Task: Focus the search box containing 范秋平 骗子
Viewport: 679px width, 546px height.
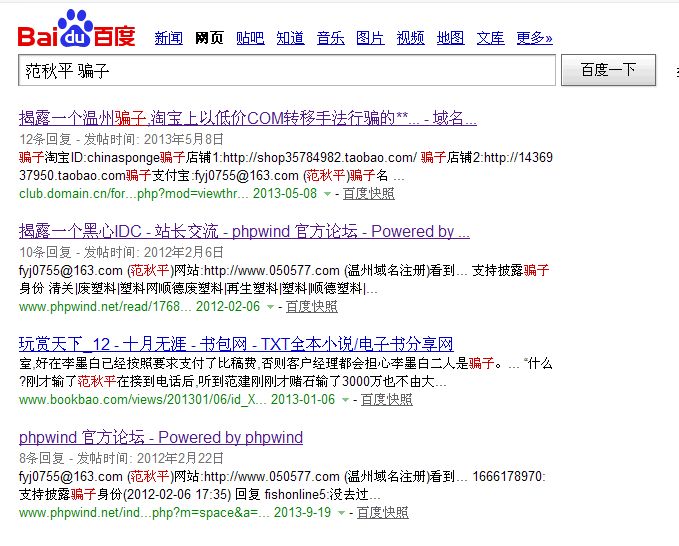Action: click(x=287, y=70)
